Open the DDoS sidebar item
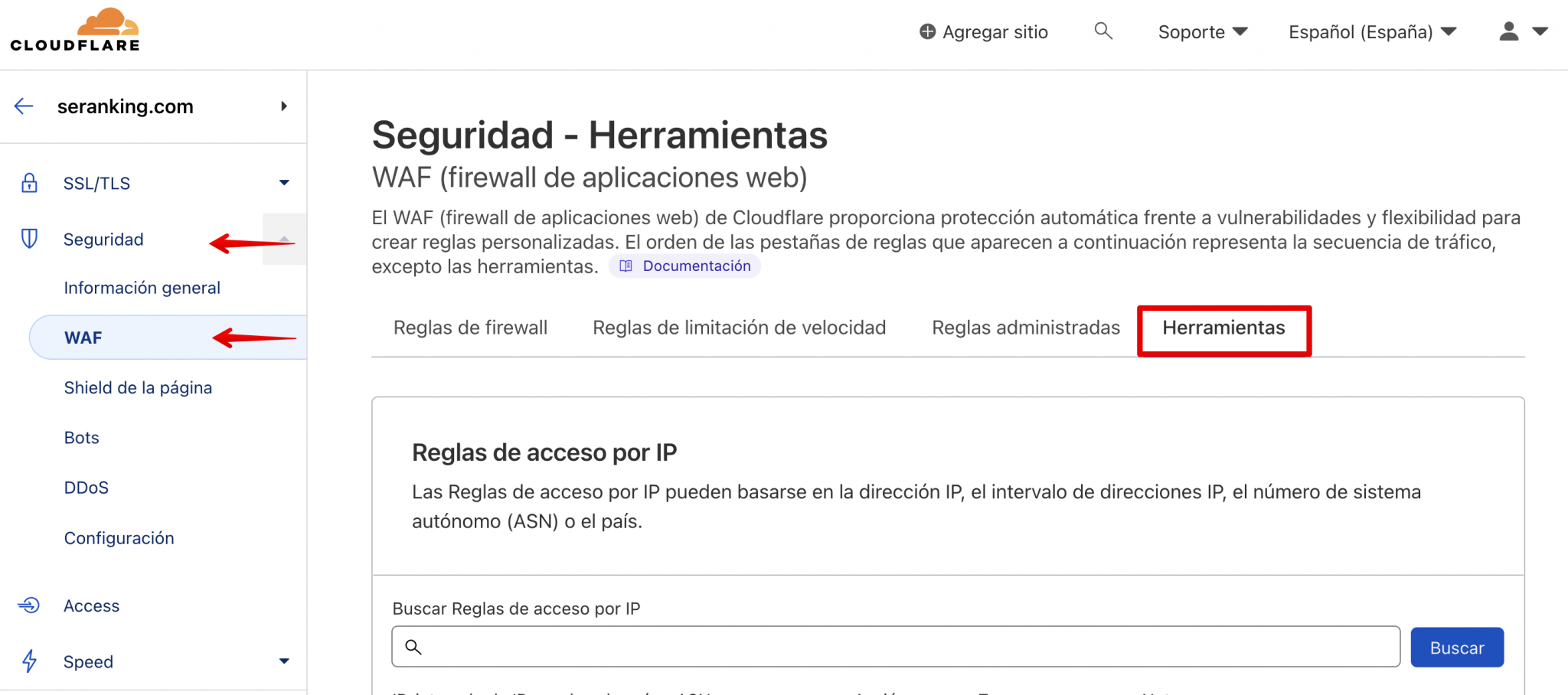 (x=86, y=488)
